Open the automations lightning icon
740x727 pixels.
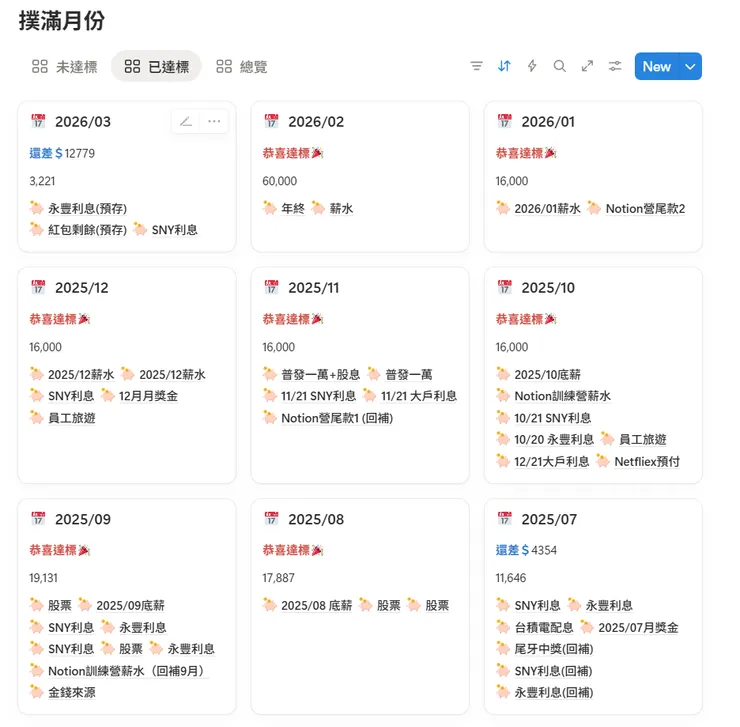click(x=532, y=66)
